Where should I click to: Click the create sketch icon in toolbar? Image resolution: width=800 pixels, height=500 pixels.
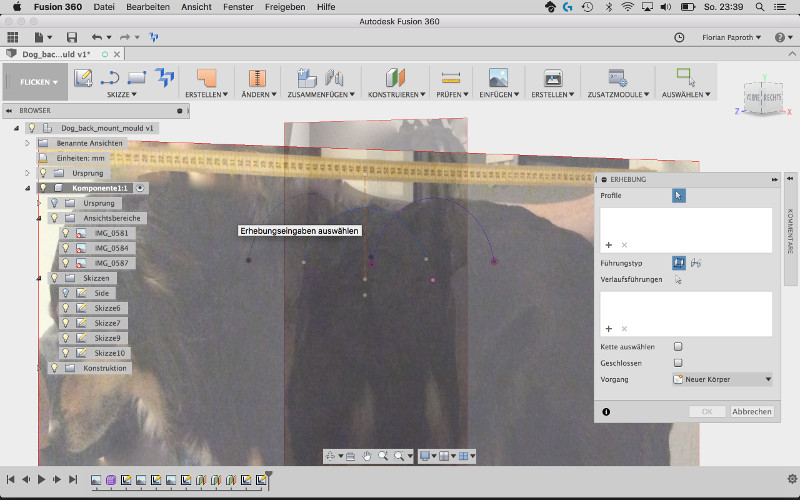[84, 77]
